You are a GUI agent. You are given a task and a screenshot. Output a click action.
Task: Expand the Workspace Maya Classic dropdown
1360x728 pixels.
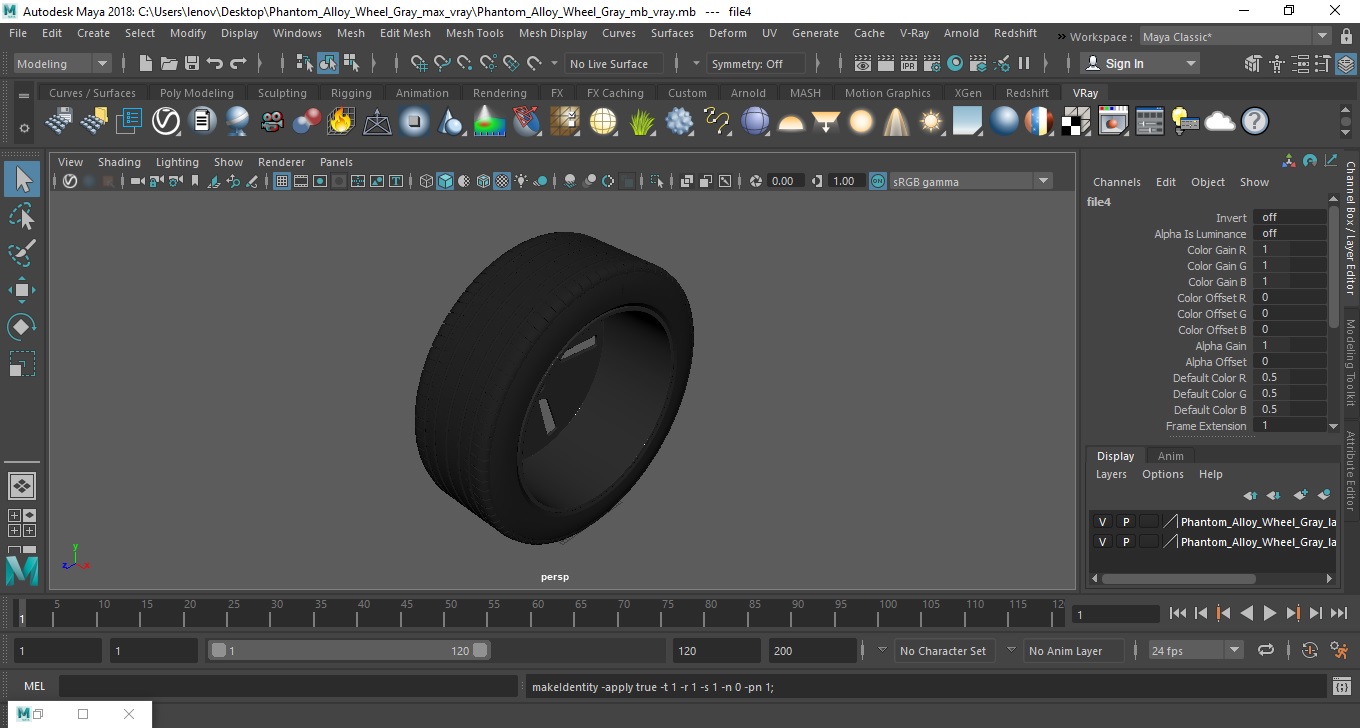(1235, 37)
